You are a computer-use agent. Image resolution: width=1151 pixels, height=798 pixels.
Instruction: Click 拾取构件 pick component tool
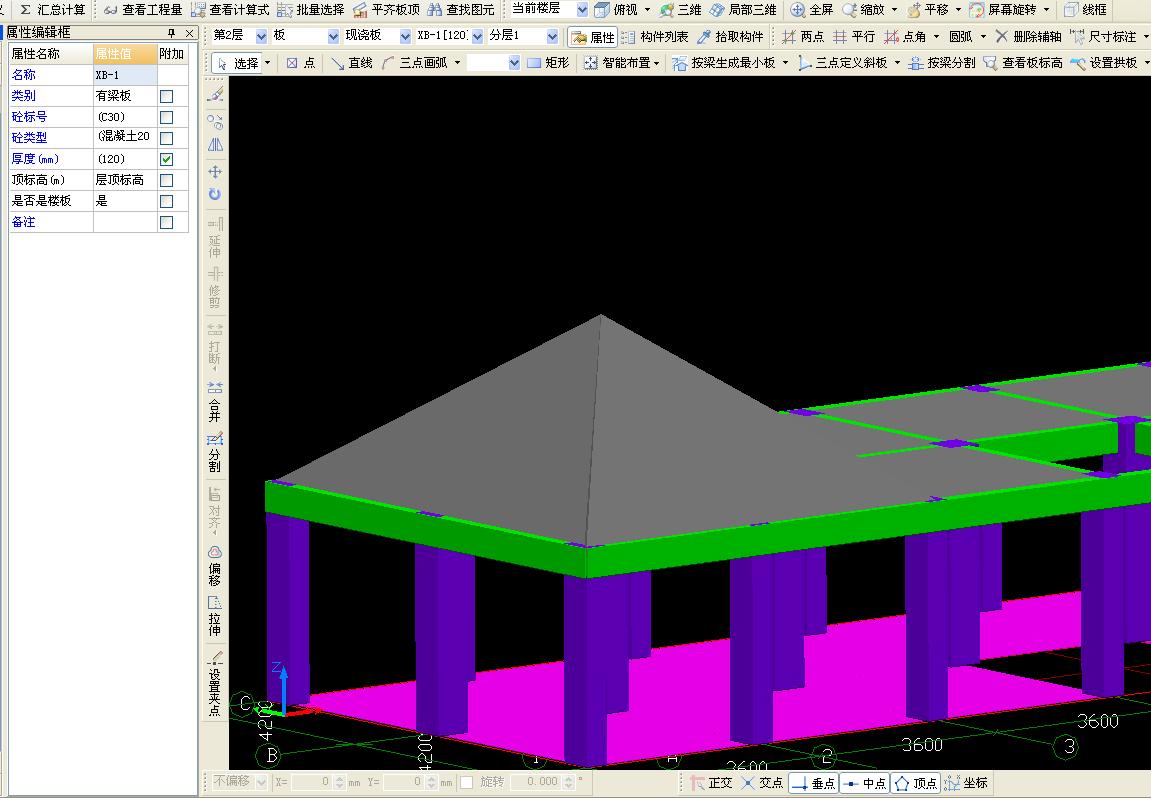tap(730, 37)
